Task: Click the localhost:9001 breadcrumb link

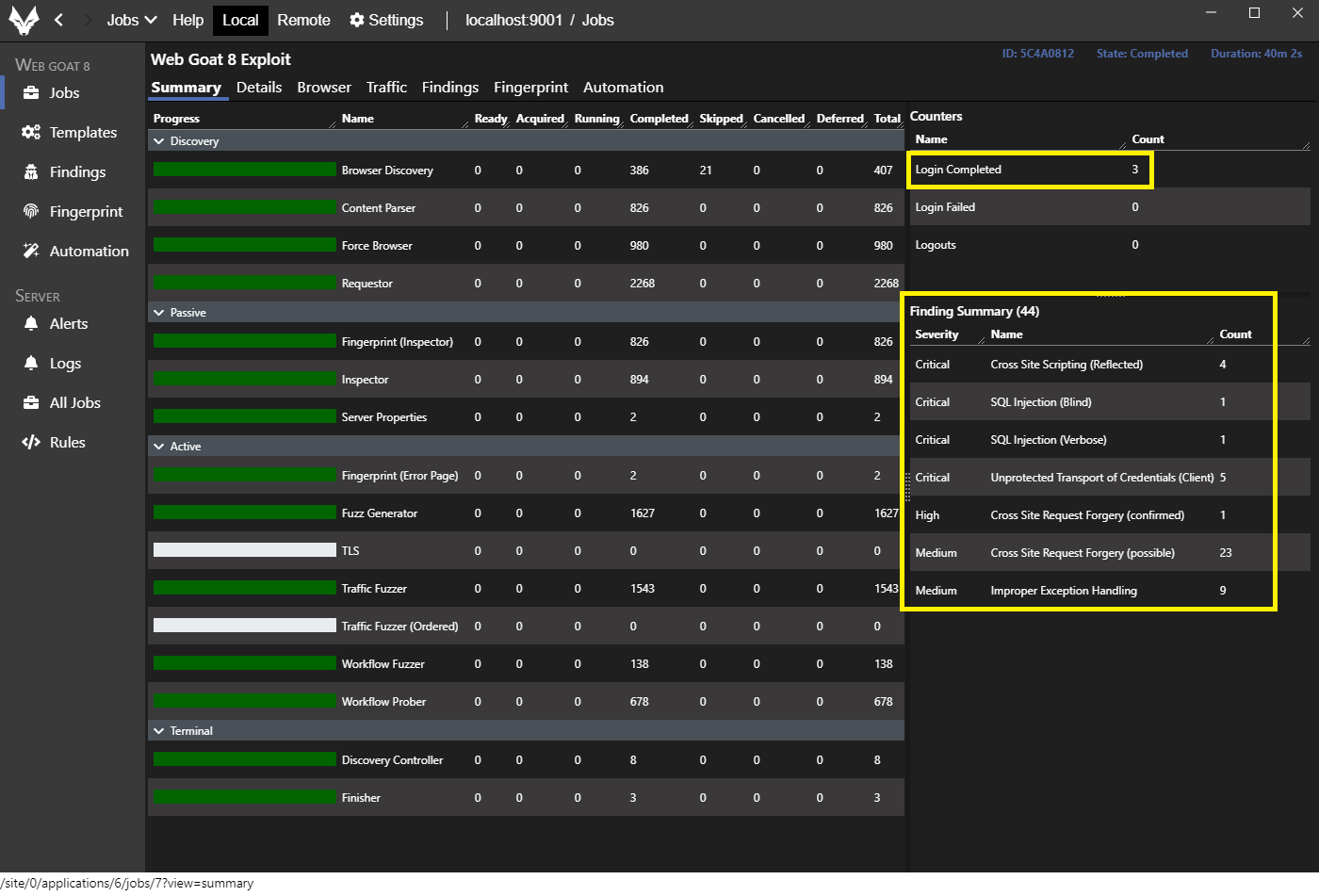Action: [513, 20]
